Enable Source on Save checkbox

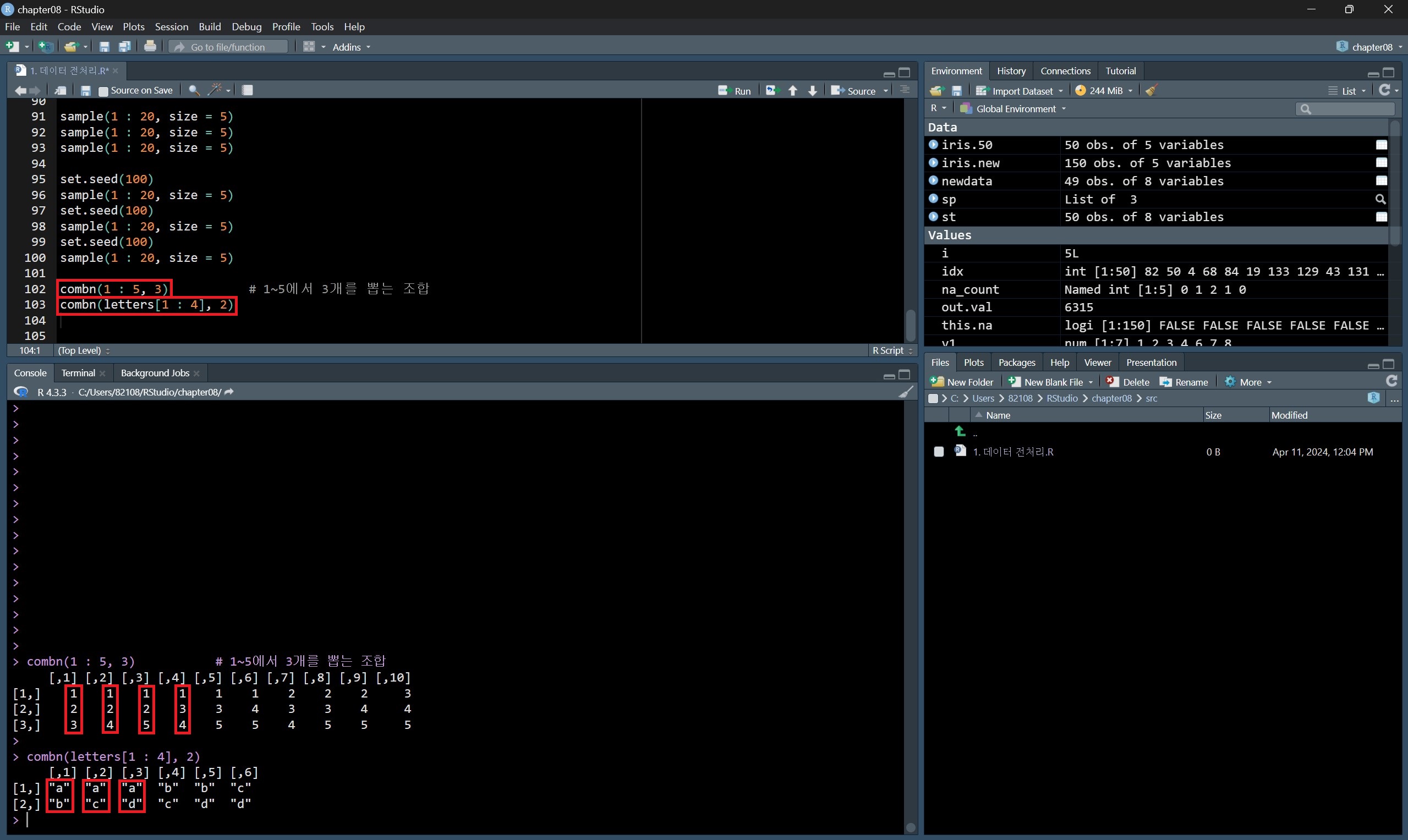(x=103, y=91)
